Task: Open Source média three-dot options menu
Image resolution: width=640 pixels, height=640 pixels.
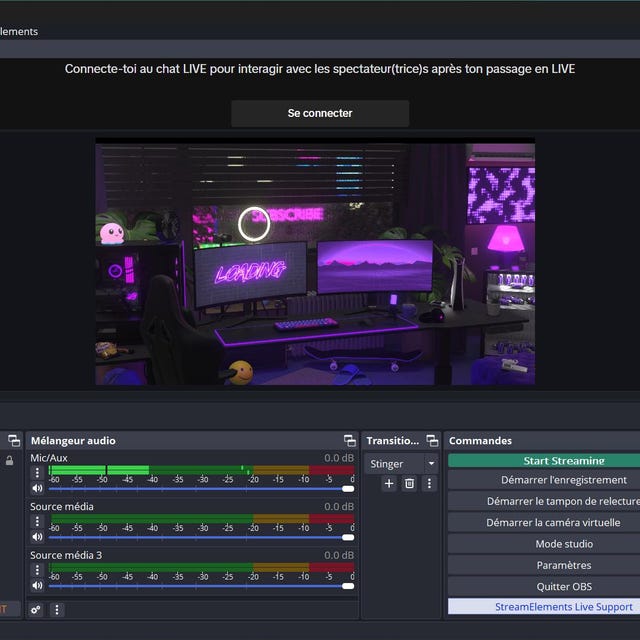Action: (37, 521)
